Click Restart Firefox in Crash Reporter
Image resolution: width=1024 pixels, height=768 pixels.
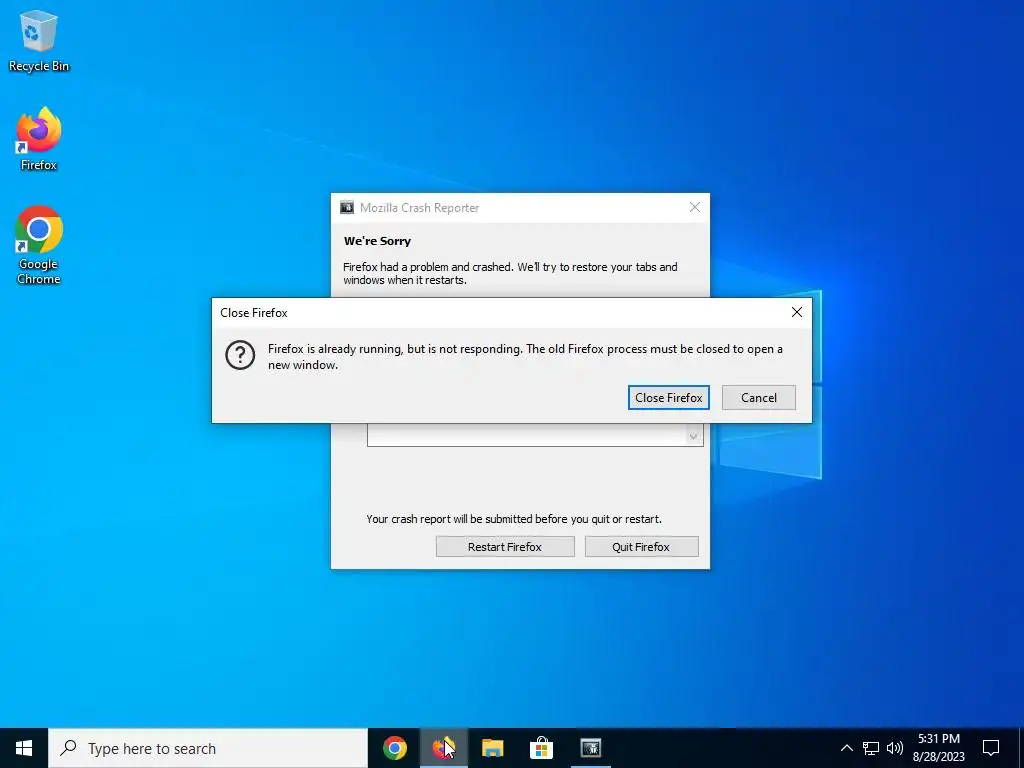505,547
